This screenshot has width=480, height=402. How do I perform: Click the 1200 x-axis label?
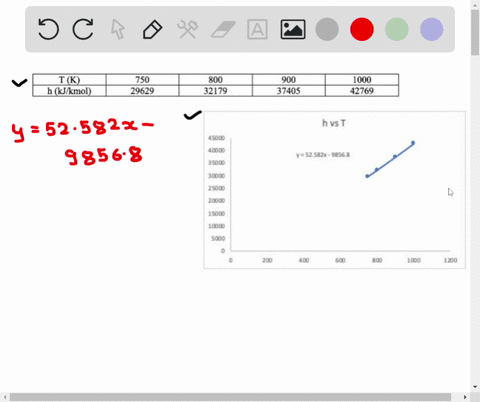(450, 260)
